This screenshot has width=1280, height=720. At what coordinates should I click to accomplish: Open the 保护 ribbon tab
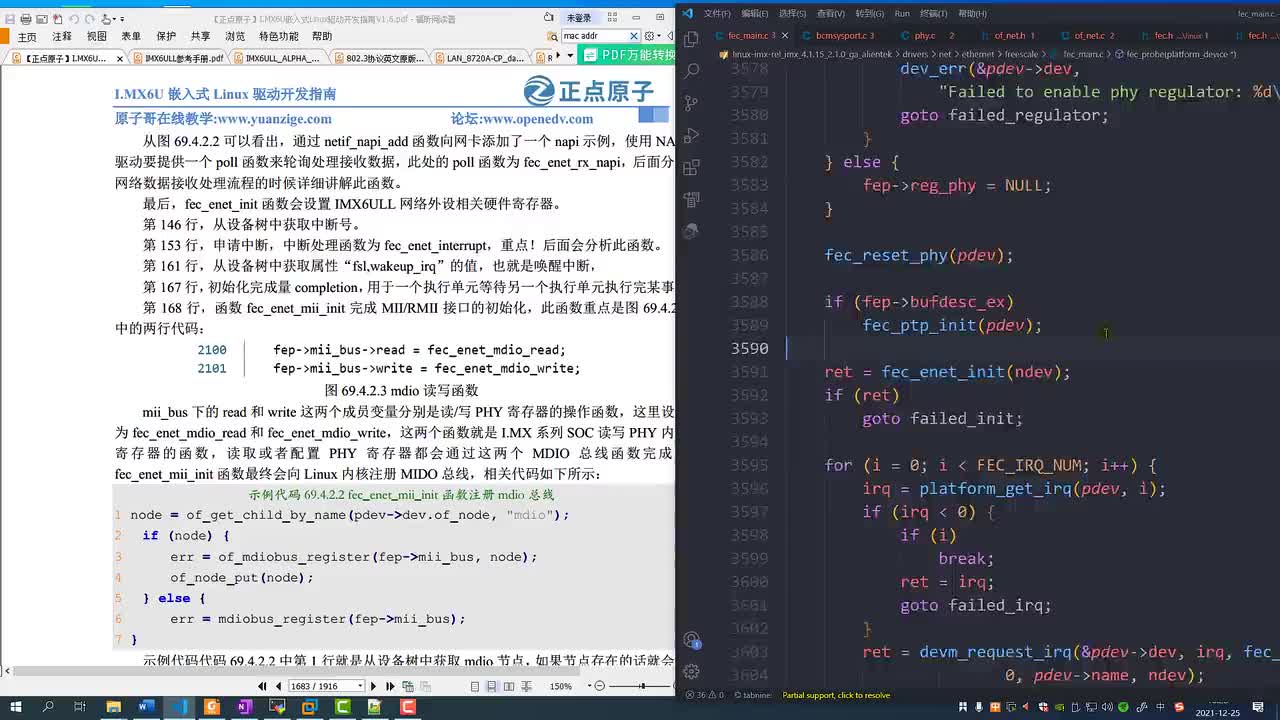(166, 36)
